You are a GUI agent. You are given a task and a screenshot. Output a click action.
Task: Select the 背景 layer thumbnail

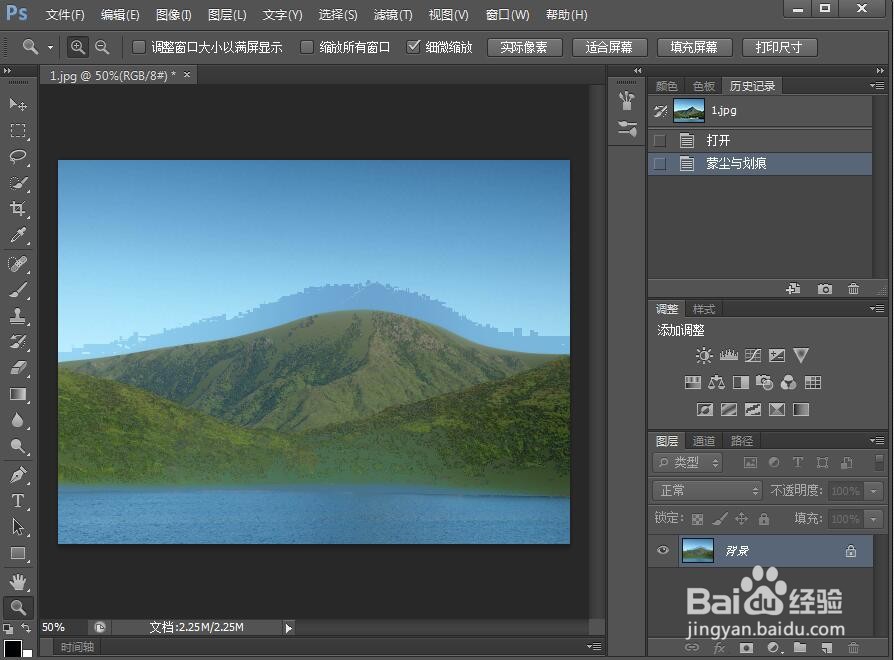click(x=698, y=551)
